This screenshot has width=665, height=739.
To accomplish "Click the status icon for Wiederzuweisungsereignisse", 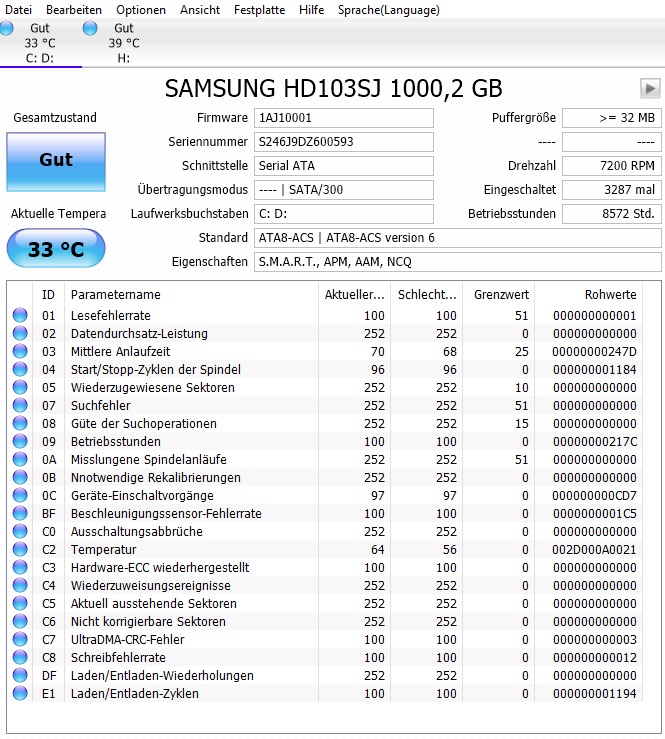I will (20, 585).
